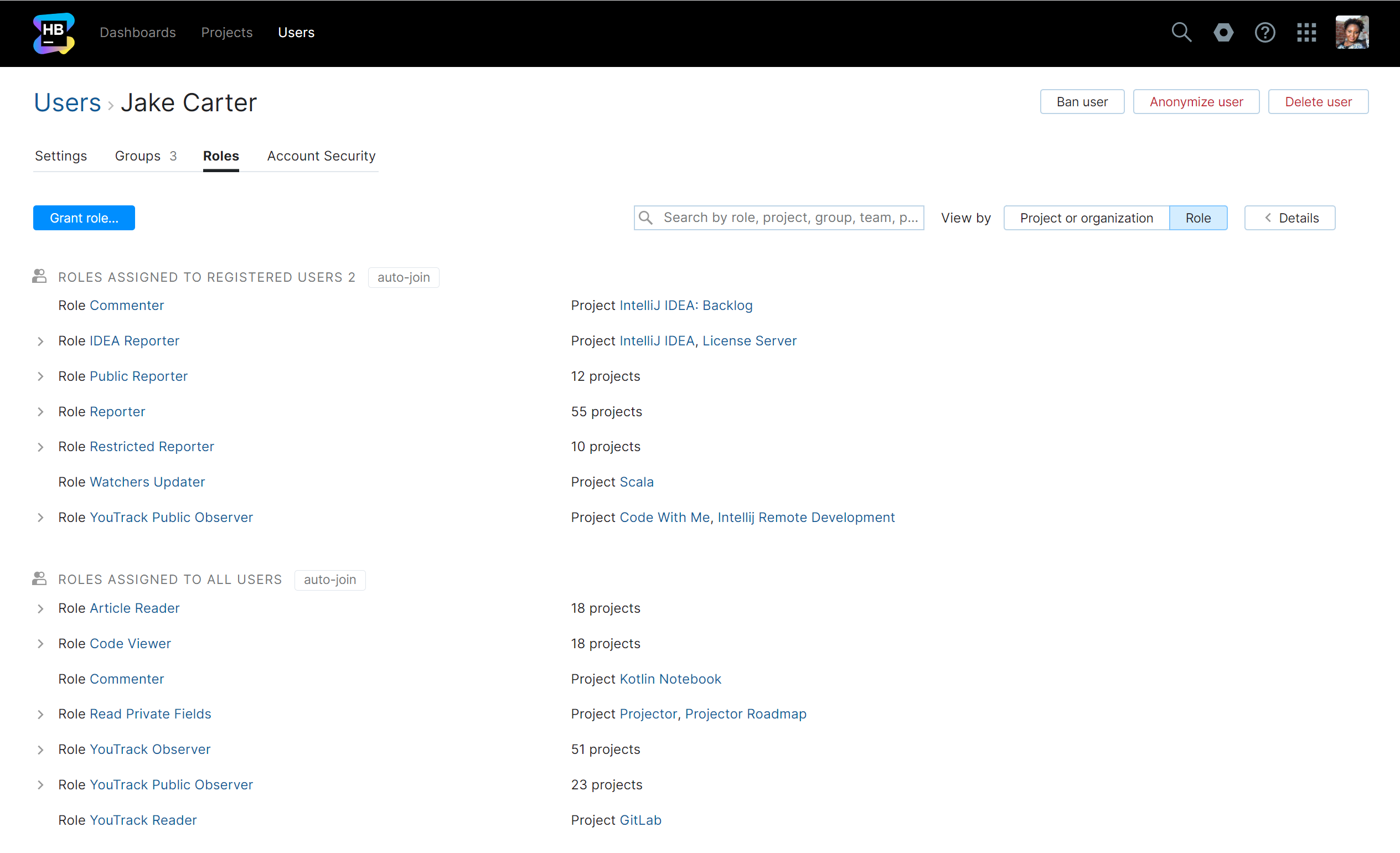1400x853 pixels.
Task: Select the Role view option
Action: pos(1198,218)
